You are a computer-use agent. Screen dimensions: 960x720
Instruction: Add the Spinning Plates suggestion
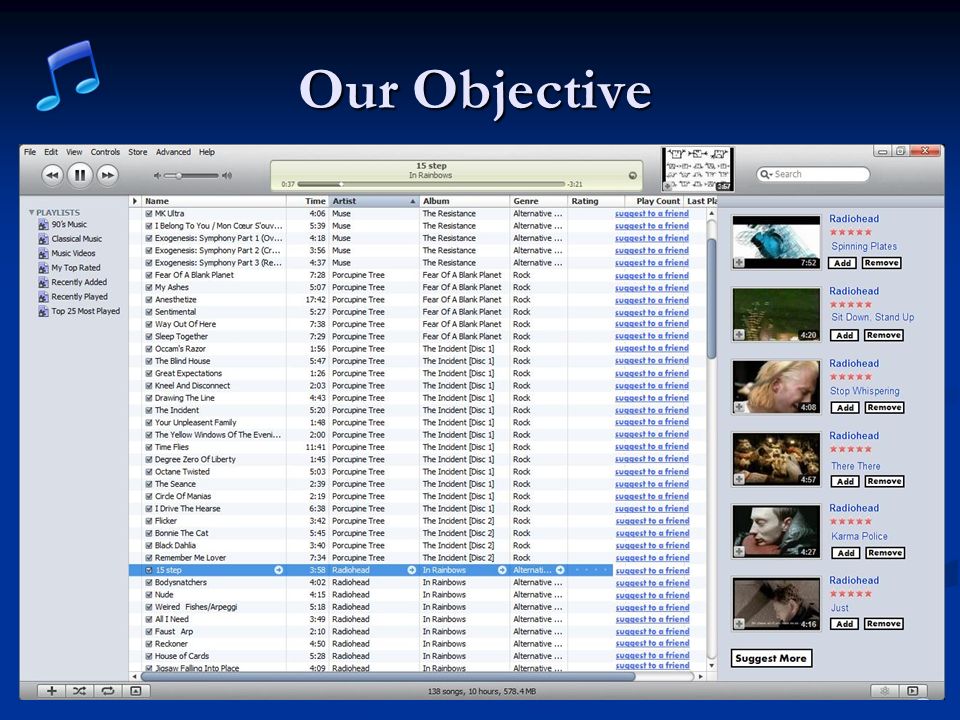coord(842,263)
